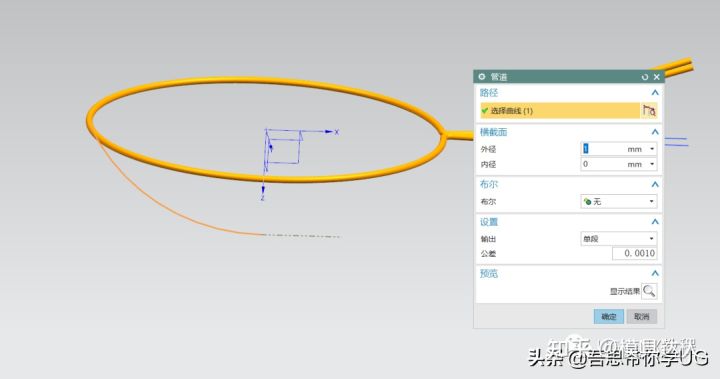
Task: Click the blue Z axis arrow of the coordinate system
Action: pyautogui.click(x=263, y=190)
